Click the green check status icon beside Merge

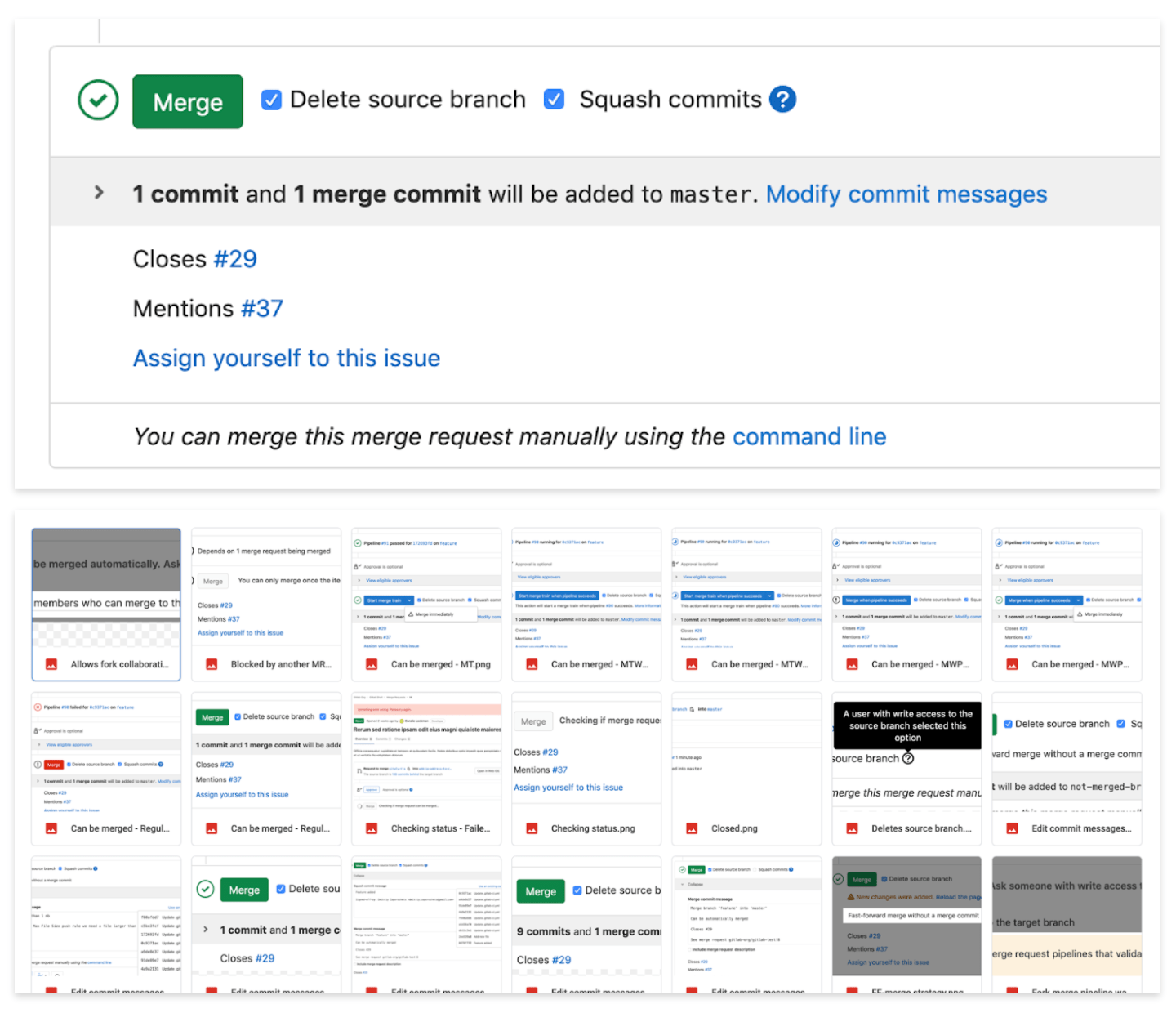(98, 100)
